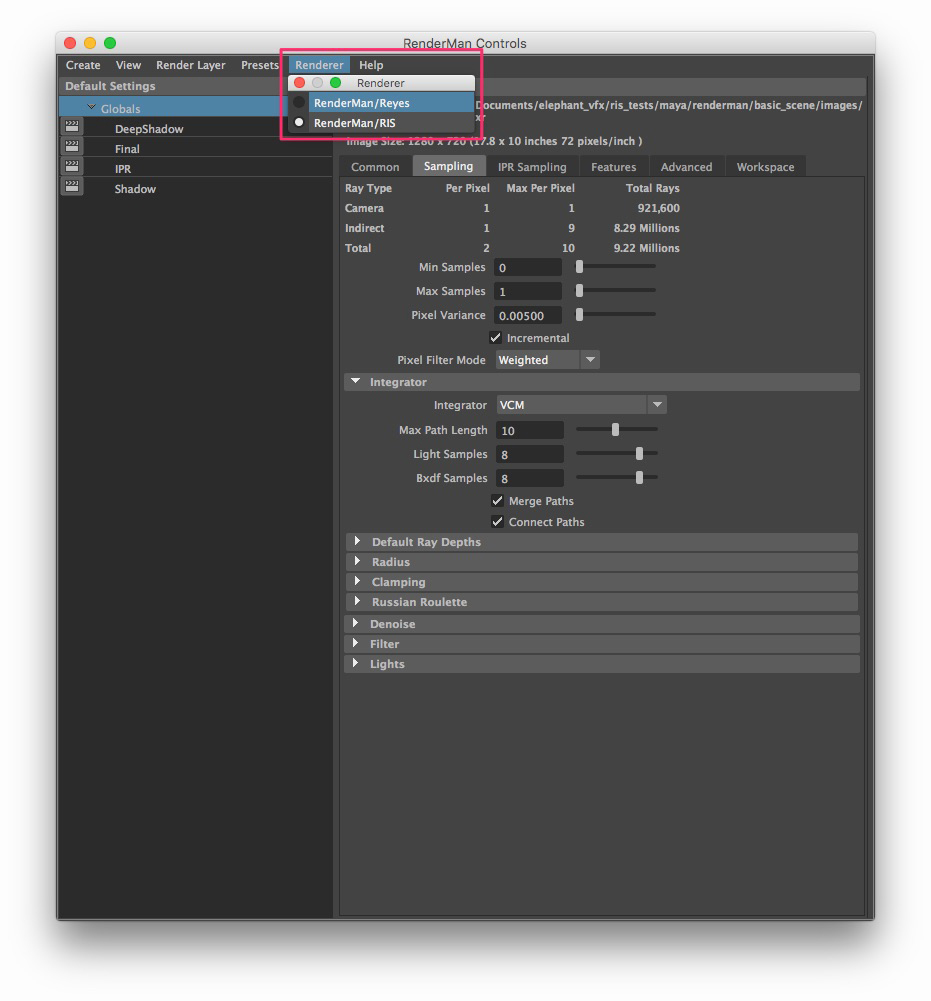Viewport: 931px width, 1001px height.
Task: Click the Max Samples slider handle
Action: 579,290
